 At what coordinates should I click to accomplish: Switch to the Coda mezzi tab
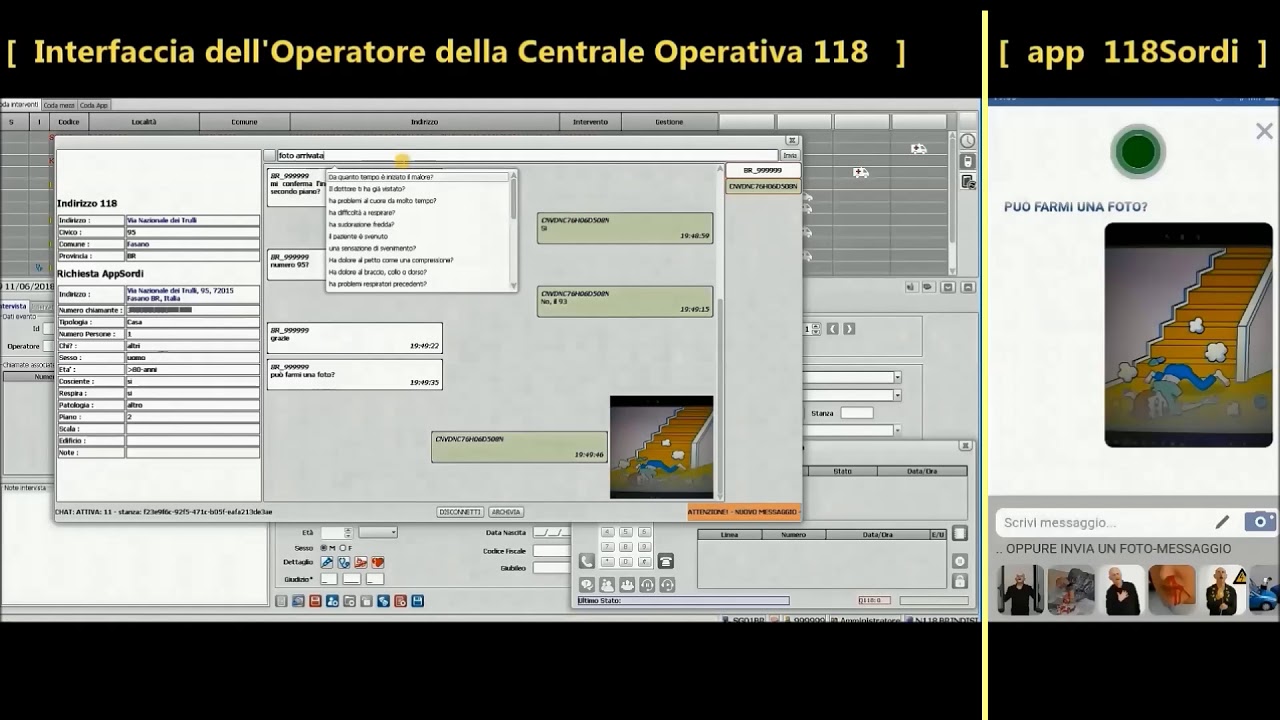click(x=59, y=105)
